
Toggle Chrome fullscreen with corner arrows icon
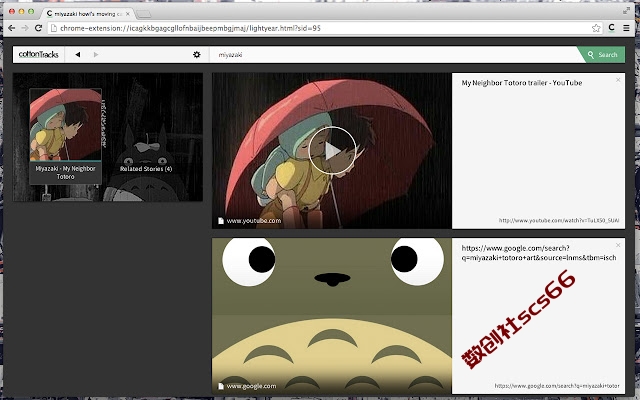(x=627, y=11)
